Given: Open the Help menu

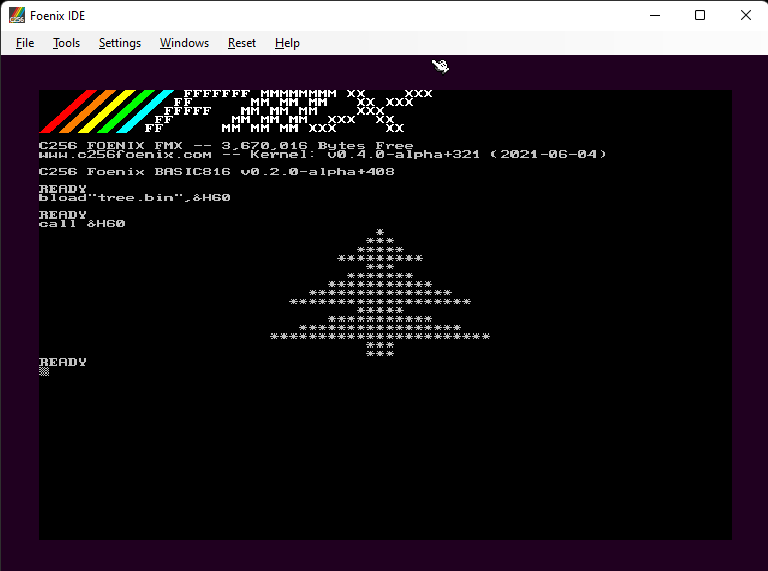Looking at the screenshot, I should point(287,43).
